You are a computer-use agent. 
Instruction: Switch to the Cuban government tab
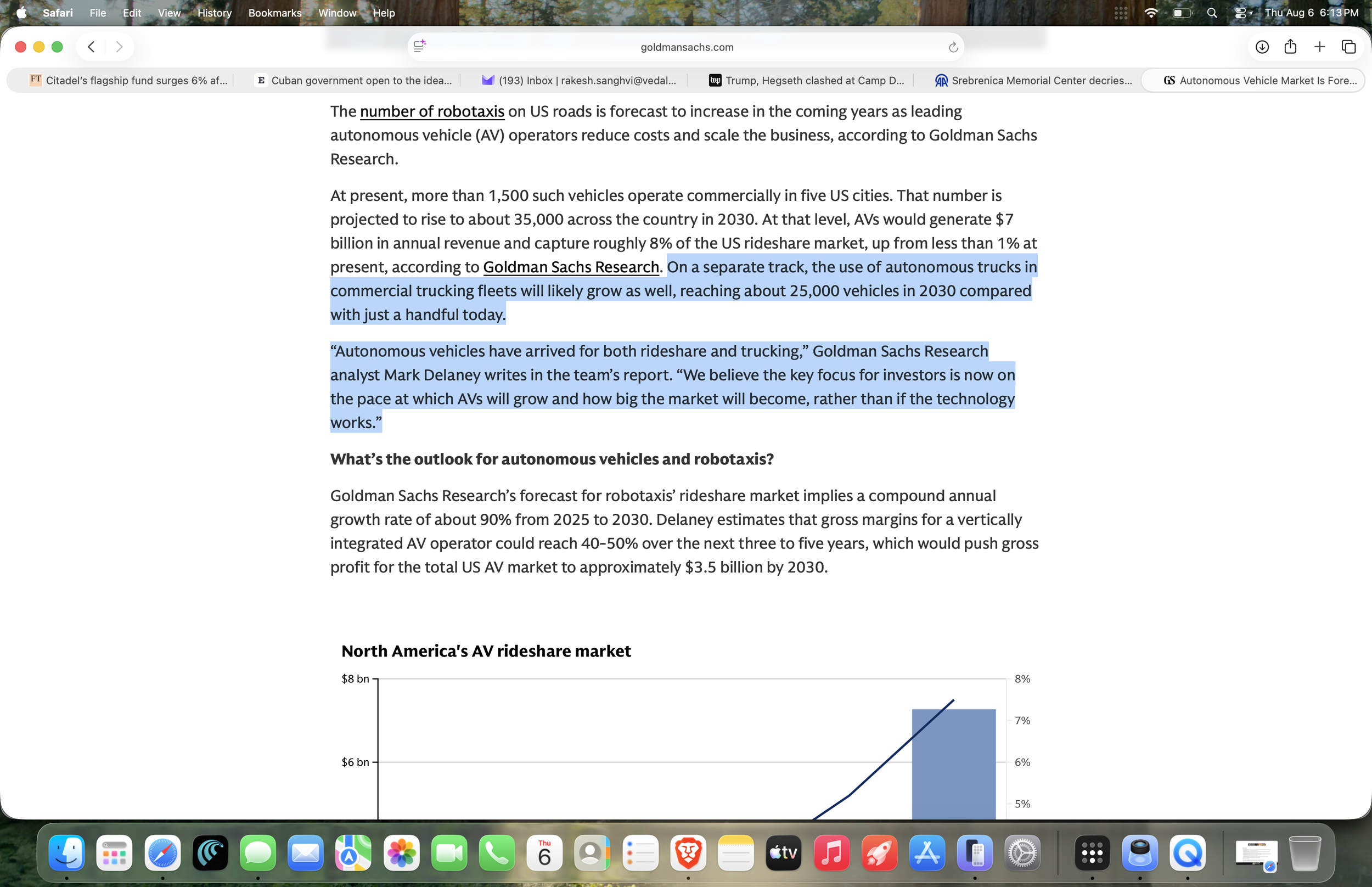coord(353,81)
